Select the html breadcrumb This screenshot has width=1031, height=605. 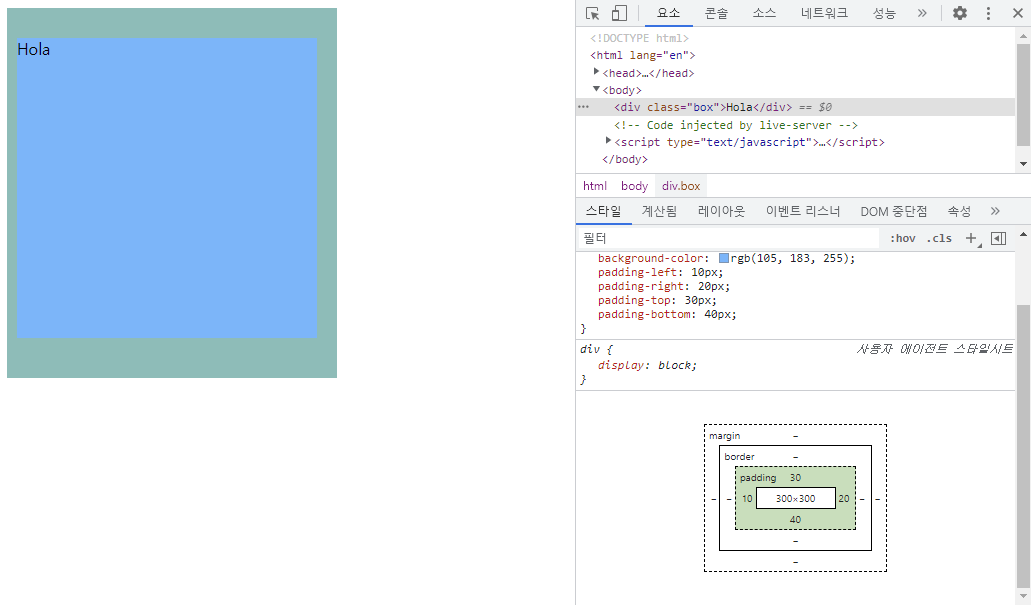[x=595, y=186]
